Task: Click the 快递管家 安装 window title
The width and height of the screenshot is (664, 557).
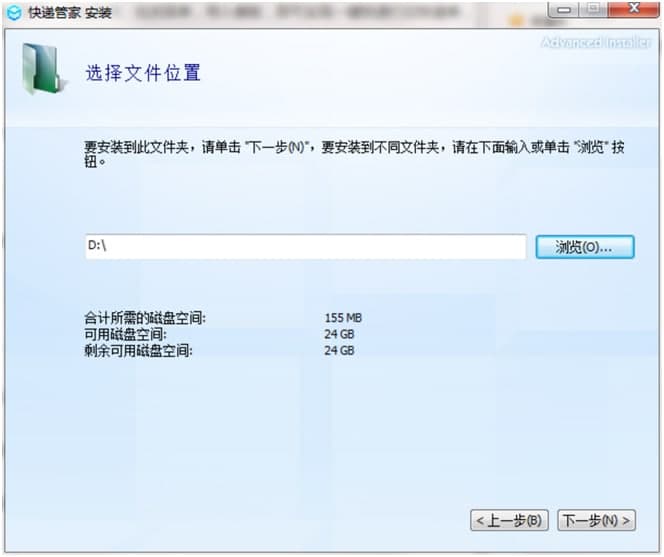Action: click(x=70, y=13)
